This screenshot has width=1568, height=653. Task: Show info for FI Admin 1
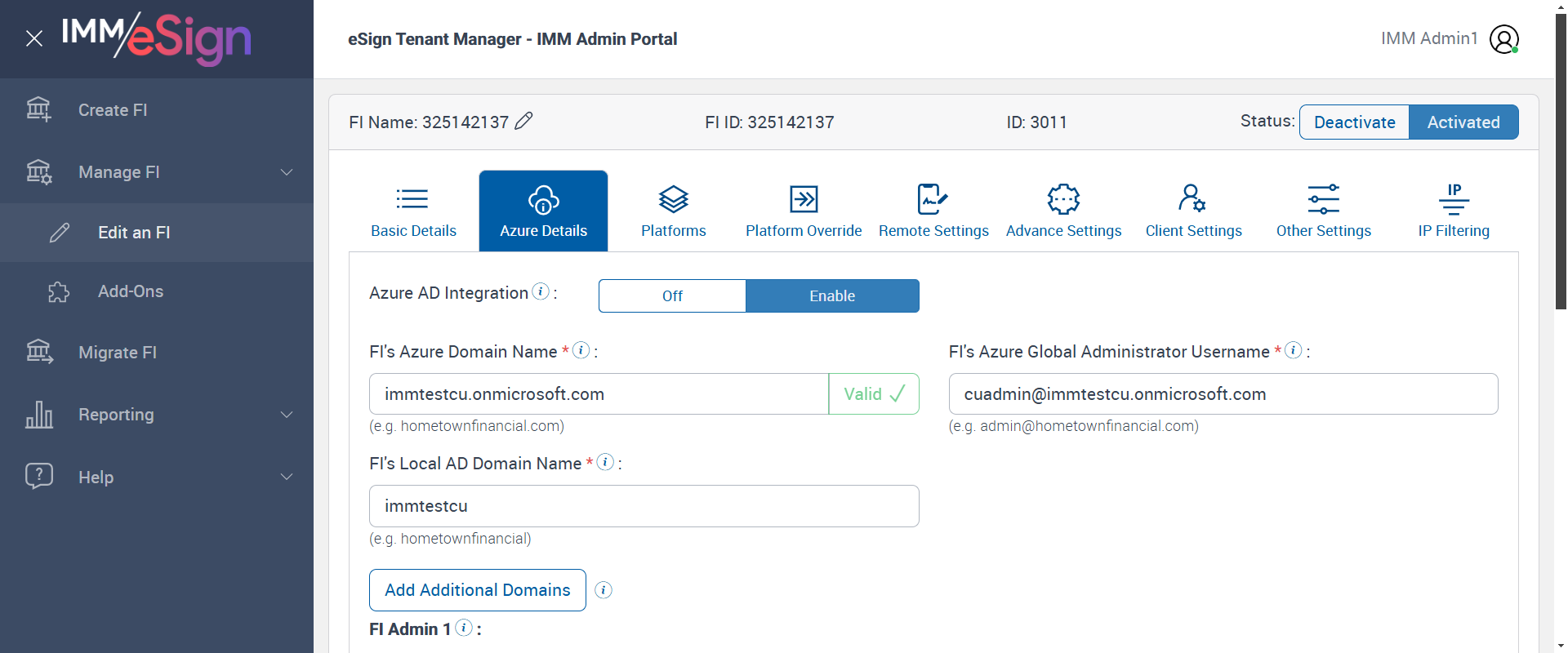tap(464, 628)
